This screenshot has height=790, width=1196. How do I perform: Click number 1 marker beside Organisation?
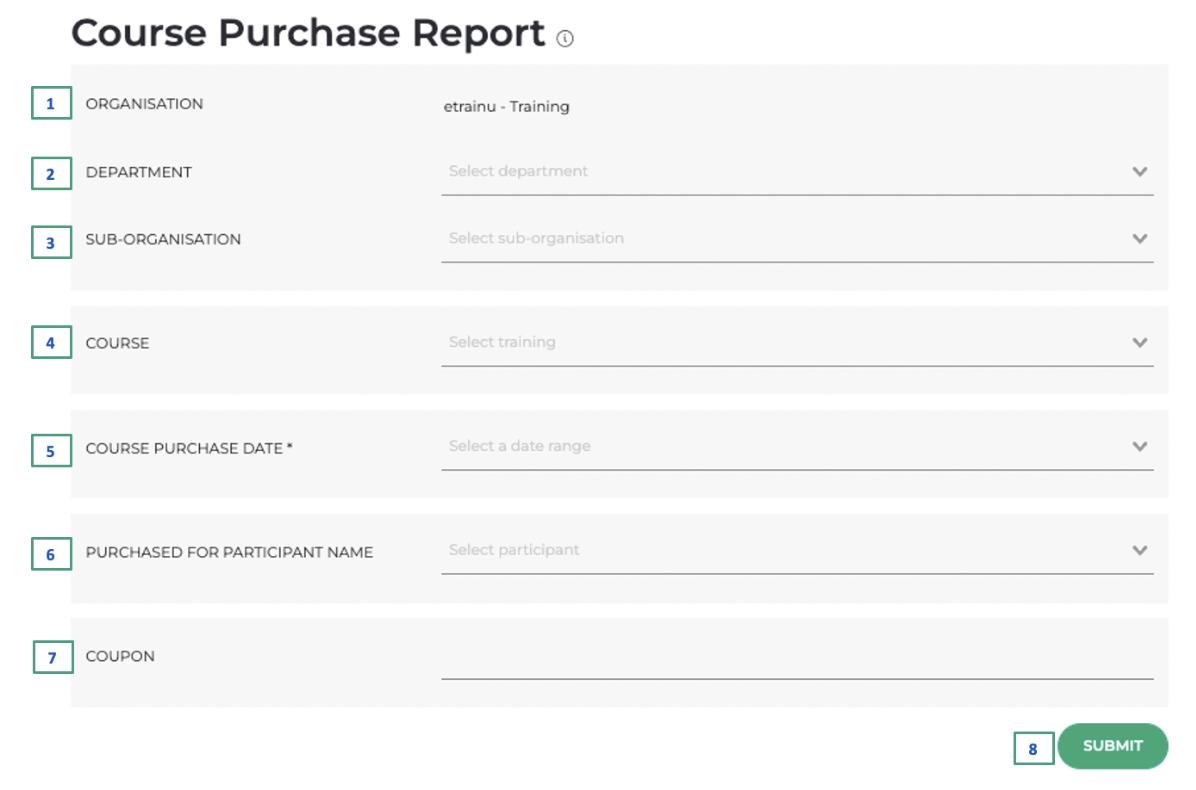[51, 104]
